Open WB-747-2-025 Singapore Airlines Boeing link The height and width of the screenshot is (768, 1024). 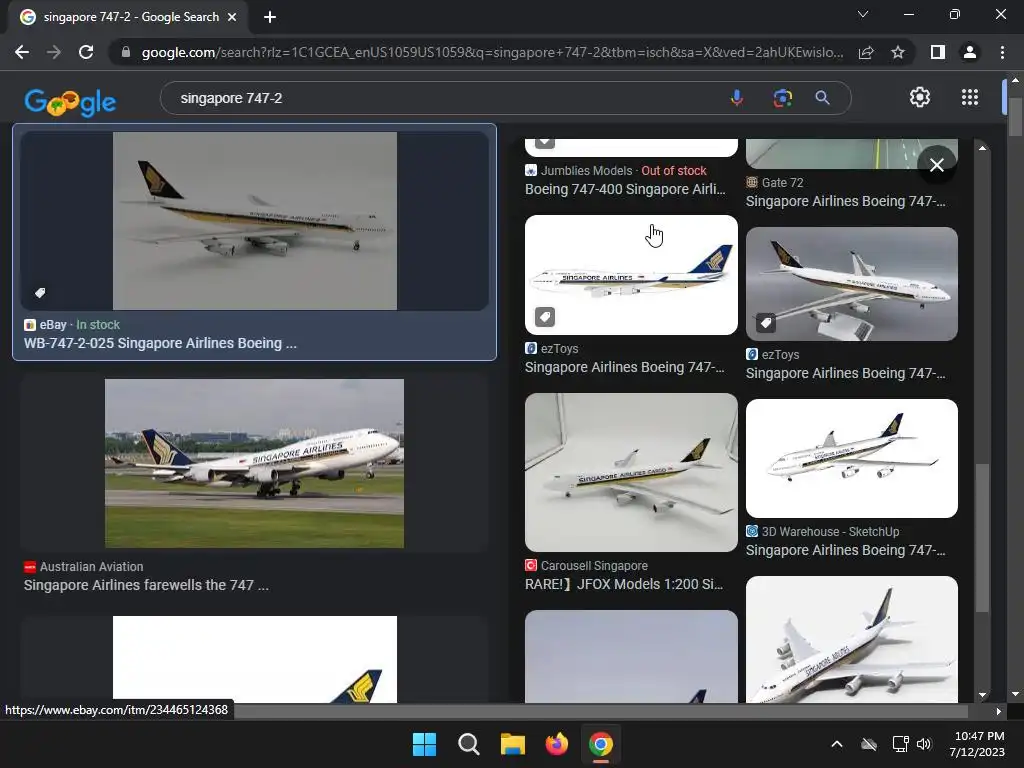160,343
